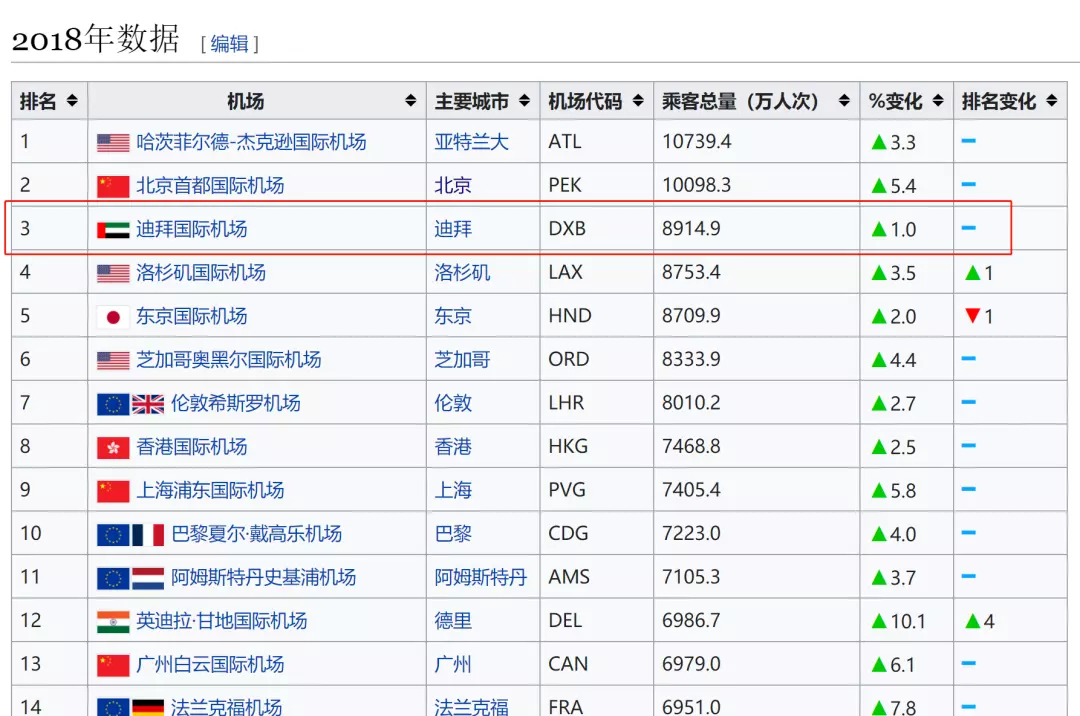Image resolution: width=1080 pixels, height=716 pixels.
Task: Click China flag beside 上海浦东国际机场
Action: [113, 491]
